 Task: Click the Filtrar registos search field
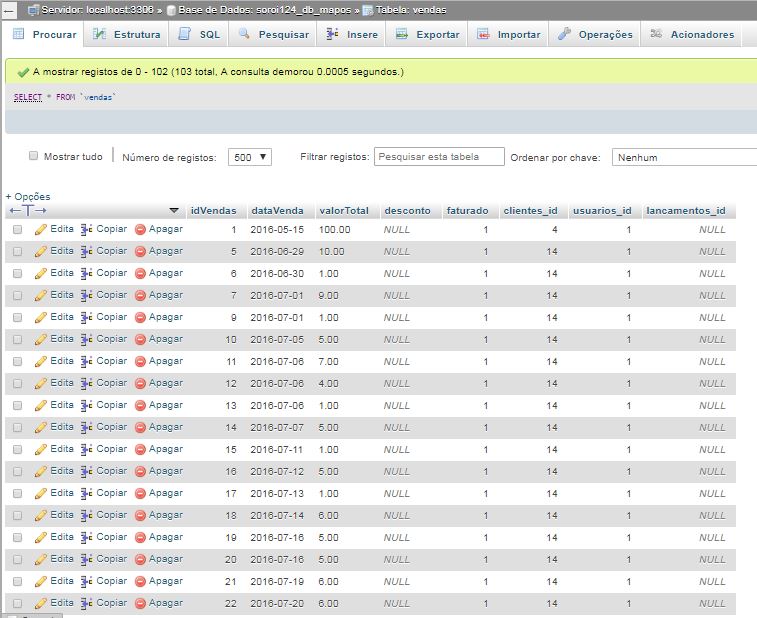click(439, 157)
